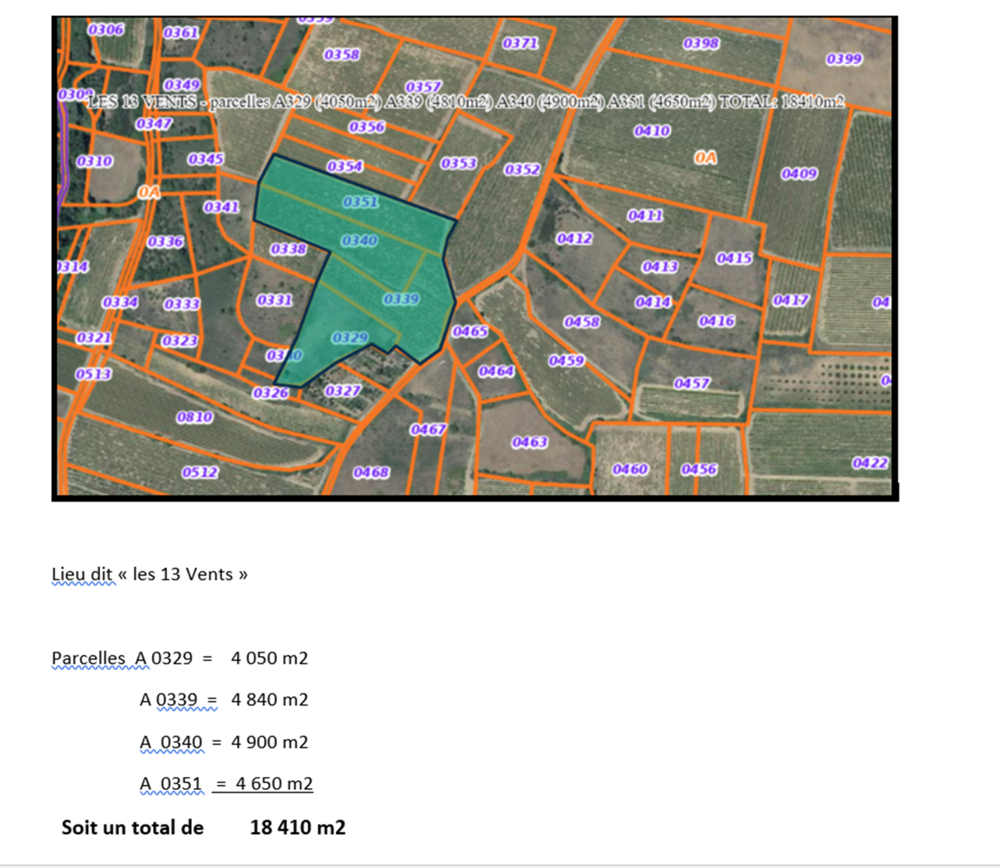Click map parcel label 0414
This screenshot has height=868, width=1000.
pyautogui.click(x=653, y=302)
